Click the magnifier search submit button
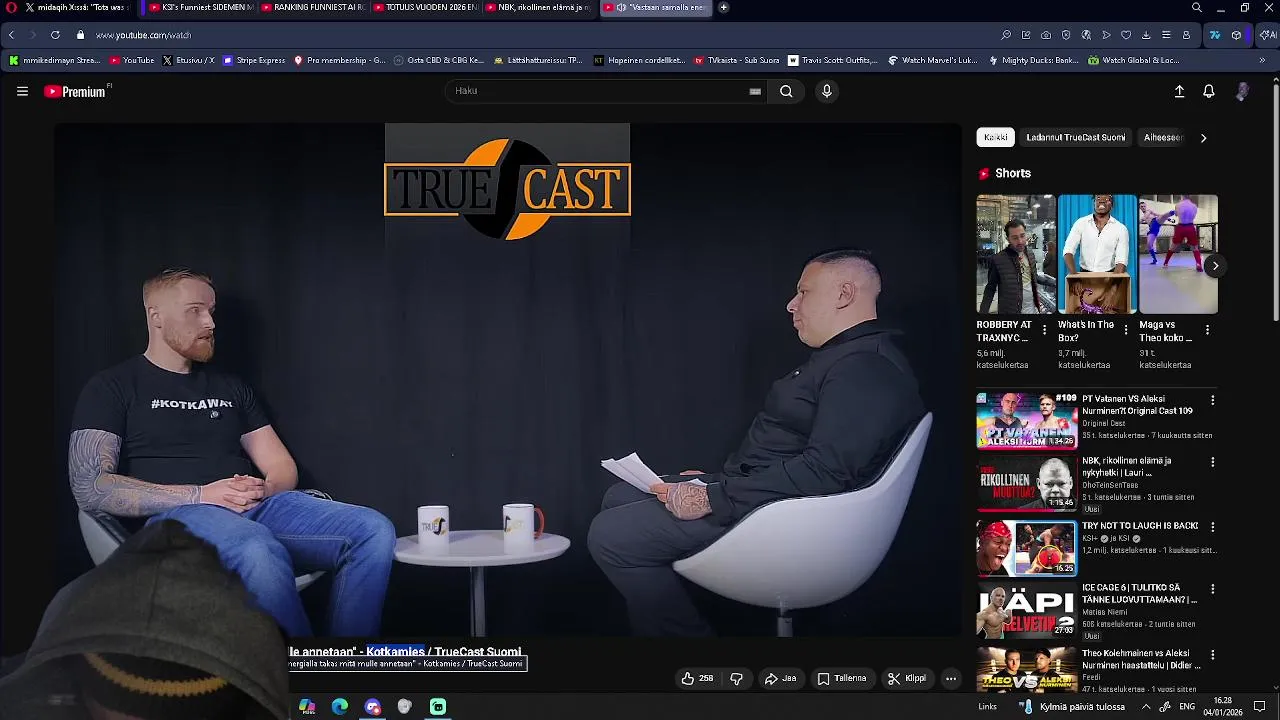Viewport: 1280px width, 720px height. pos(786,91)
